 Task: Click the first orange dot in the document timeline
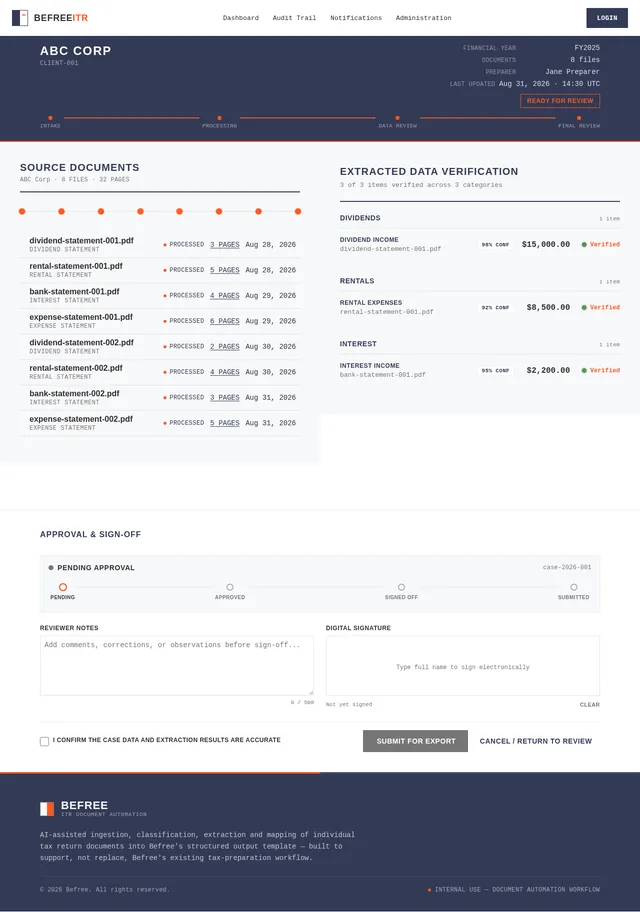click(22, 212)
